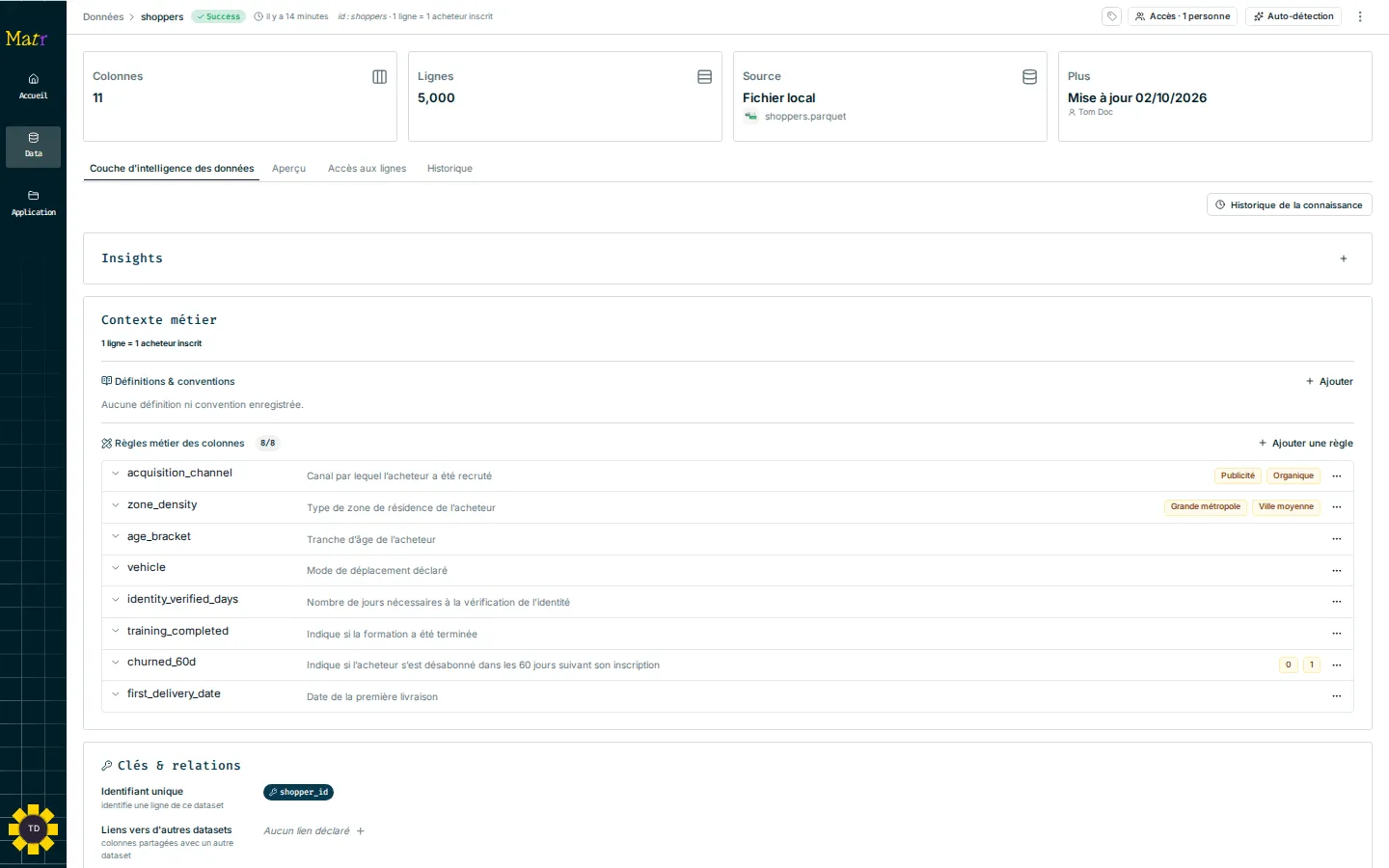Click the tag icon in top bar
This screenshot has width=1389, height=868.
(1112, 16)
